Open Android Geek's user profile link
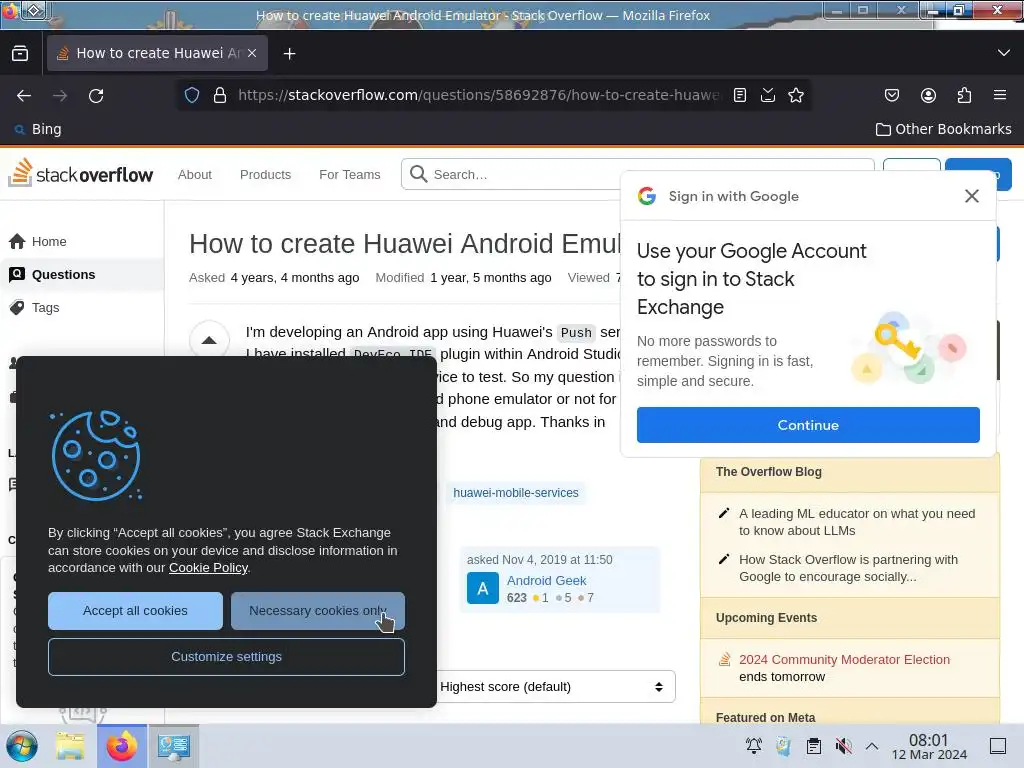 (547, 581)
